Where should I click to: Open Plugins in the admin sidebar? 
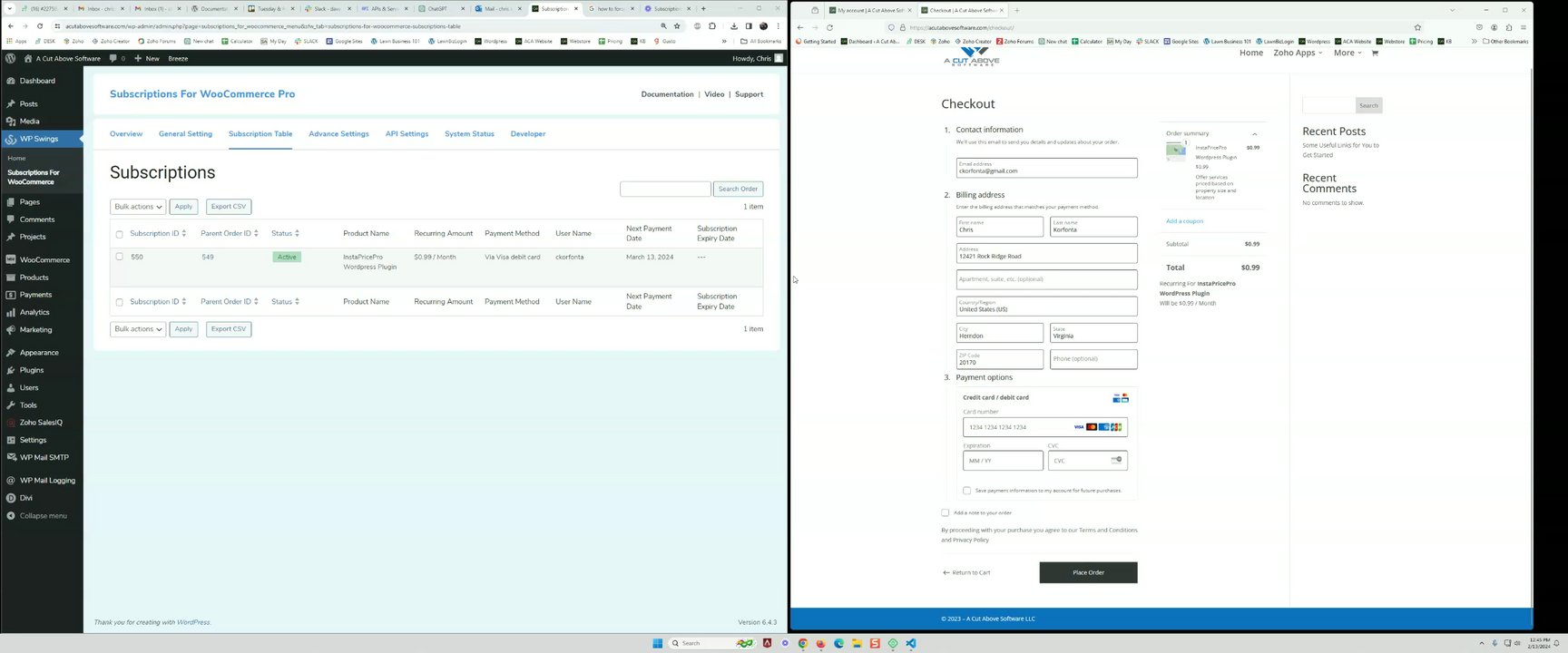[x=32, y=370]
